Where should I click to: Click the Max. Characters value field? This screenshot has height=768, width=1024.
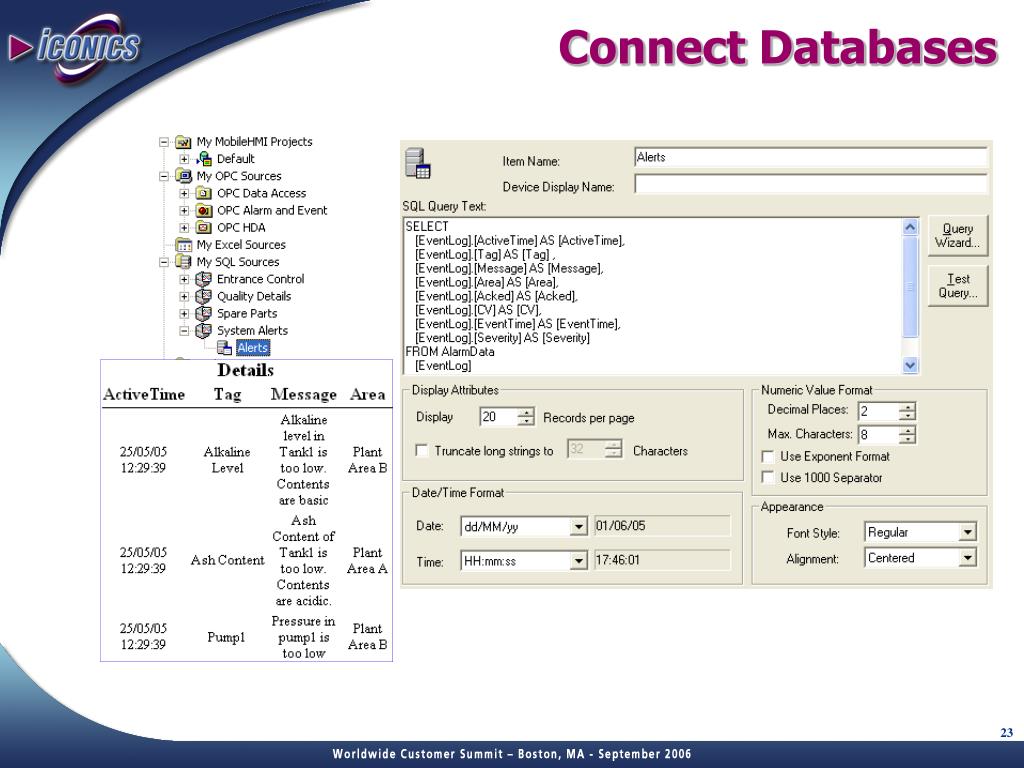point(878,434)
